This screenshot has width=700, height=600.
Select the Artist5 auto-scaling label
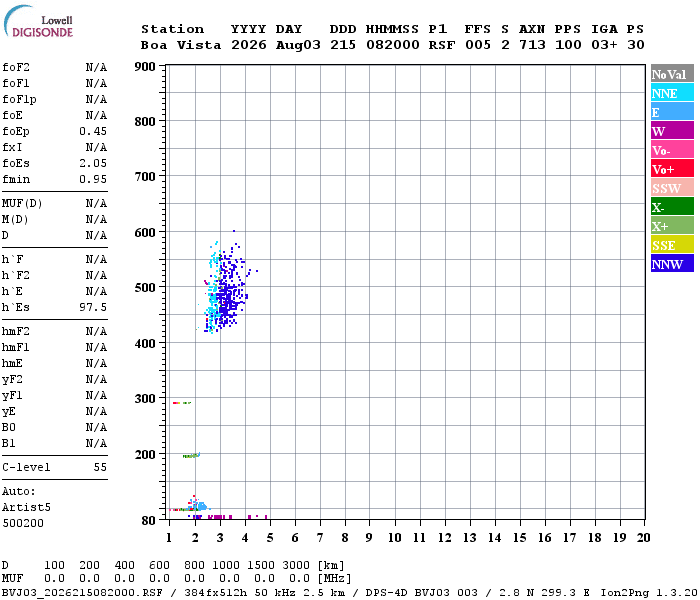click(26, 507)
